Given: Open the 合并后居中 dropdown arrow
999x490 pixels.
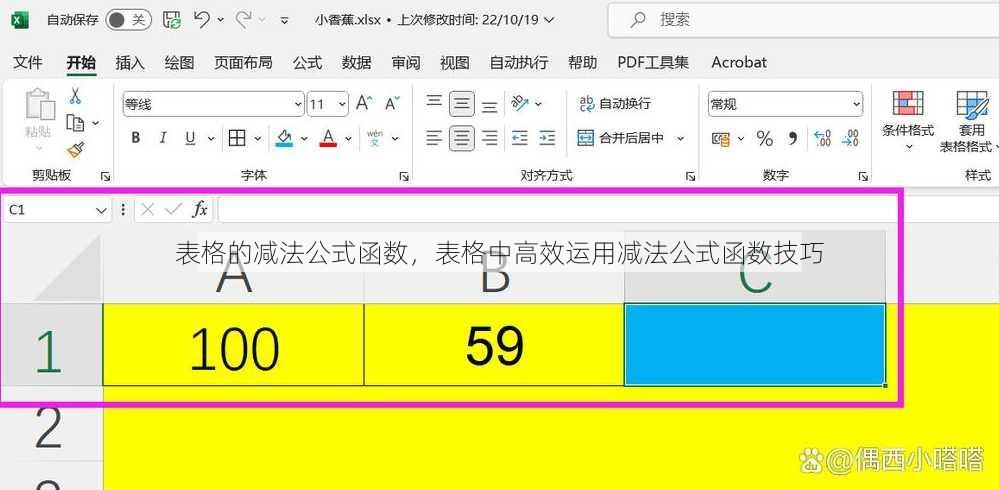Looking at the screenshot, I should click(680, 138).
